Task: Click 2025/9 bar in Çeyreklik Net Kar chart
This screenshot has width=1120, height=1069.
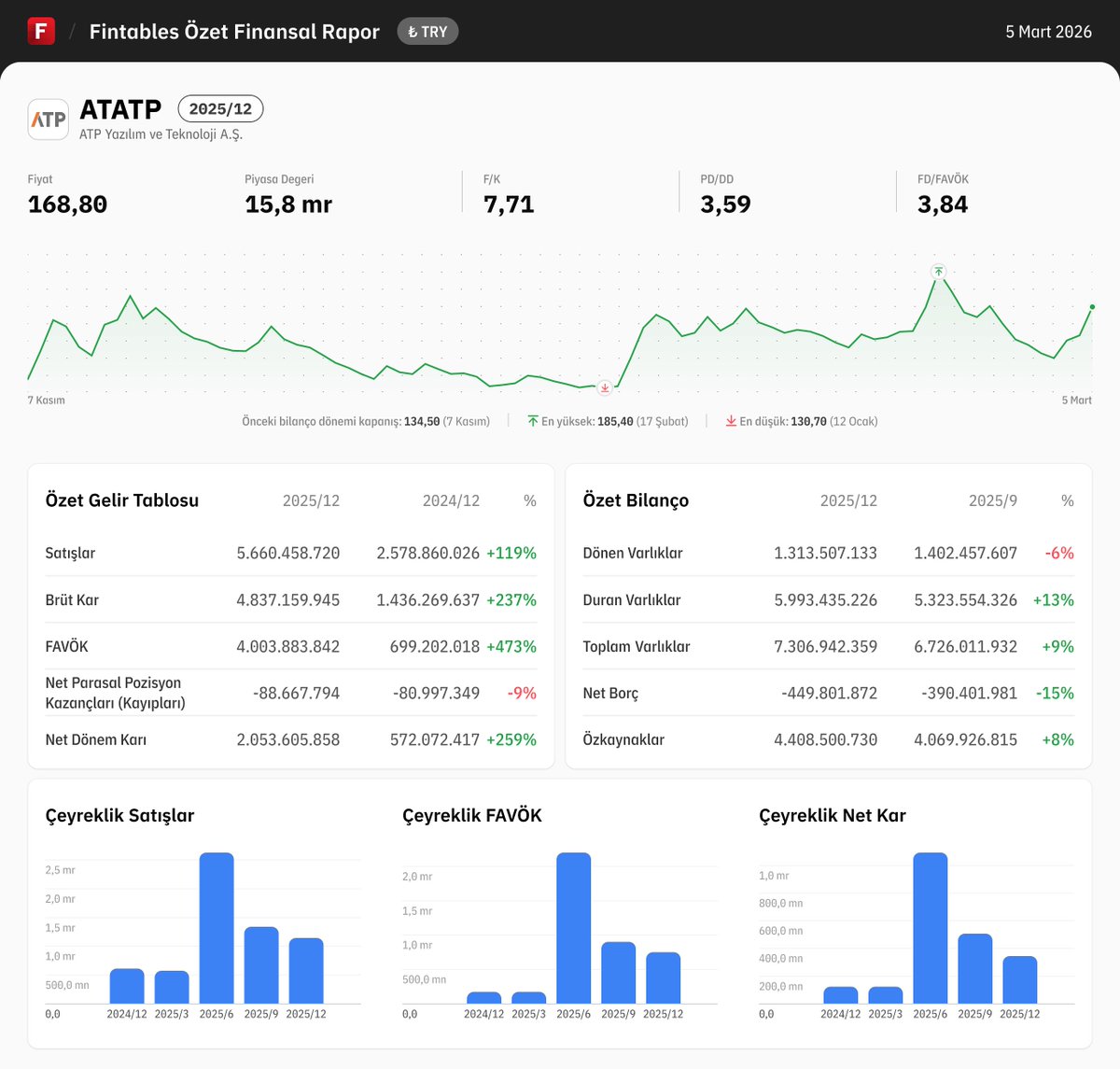Action: pyautogui.click(x=975, y=969)
